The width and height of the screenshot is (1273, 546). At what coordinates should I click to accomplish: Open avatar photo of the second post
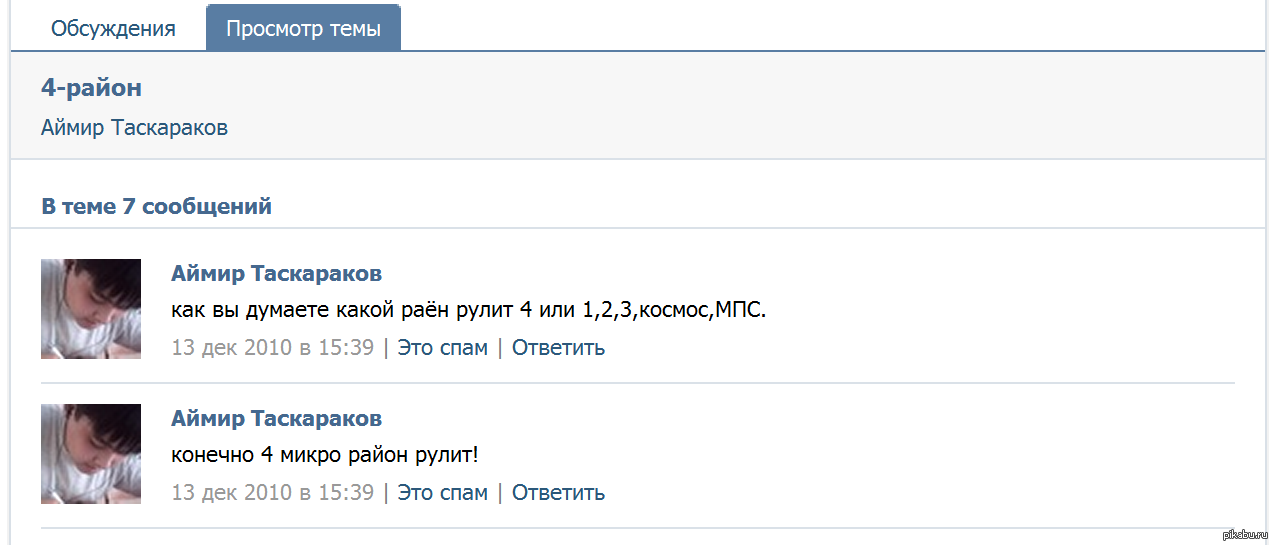pos(91,454)
